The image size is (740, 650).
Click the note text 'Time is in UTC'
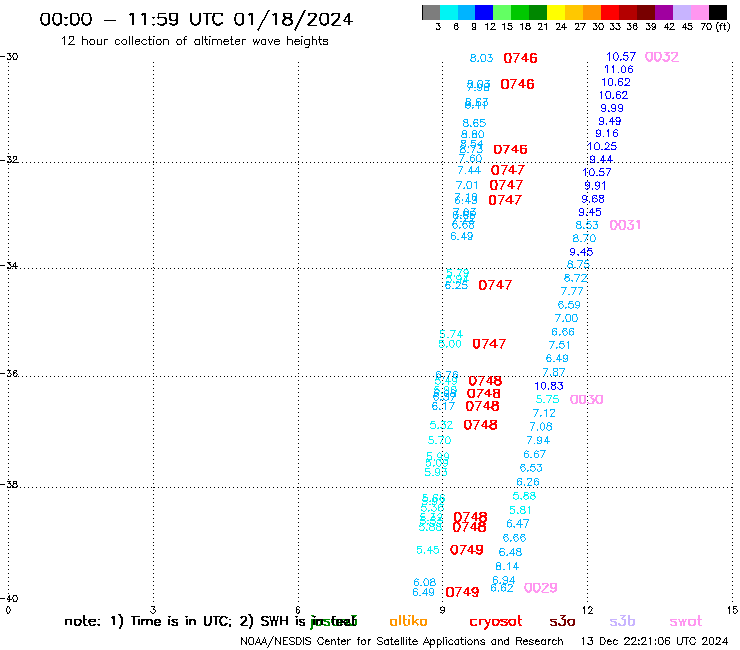[x=181, y=621]
